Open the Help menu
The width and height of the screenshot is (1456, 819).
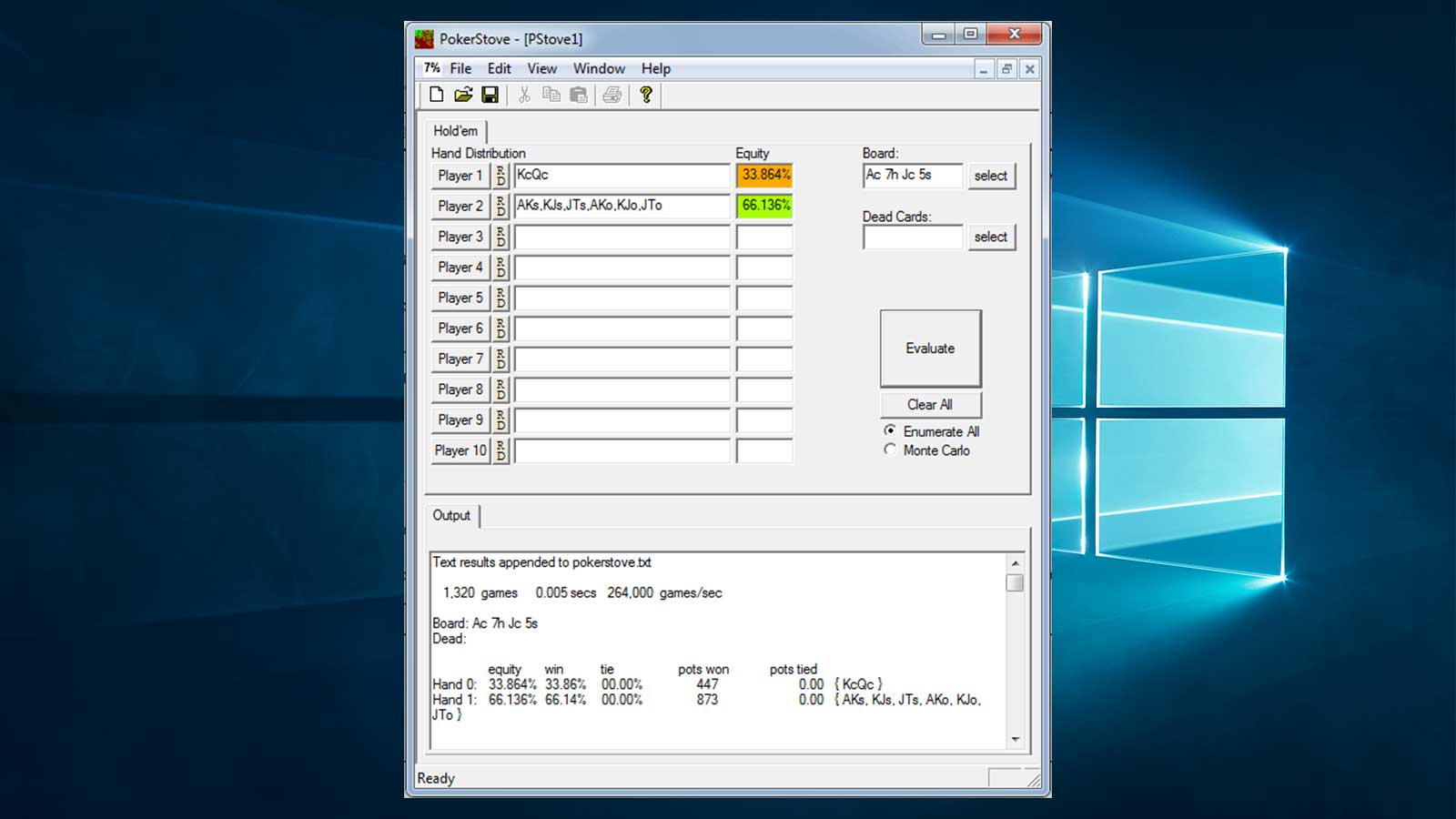pos(655,68)
